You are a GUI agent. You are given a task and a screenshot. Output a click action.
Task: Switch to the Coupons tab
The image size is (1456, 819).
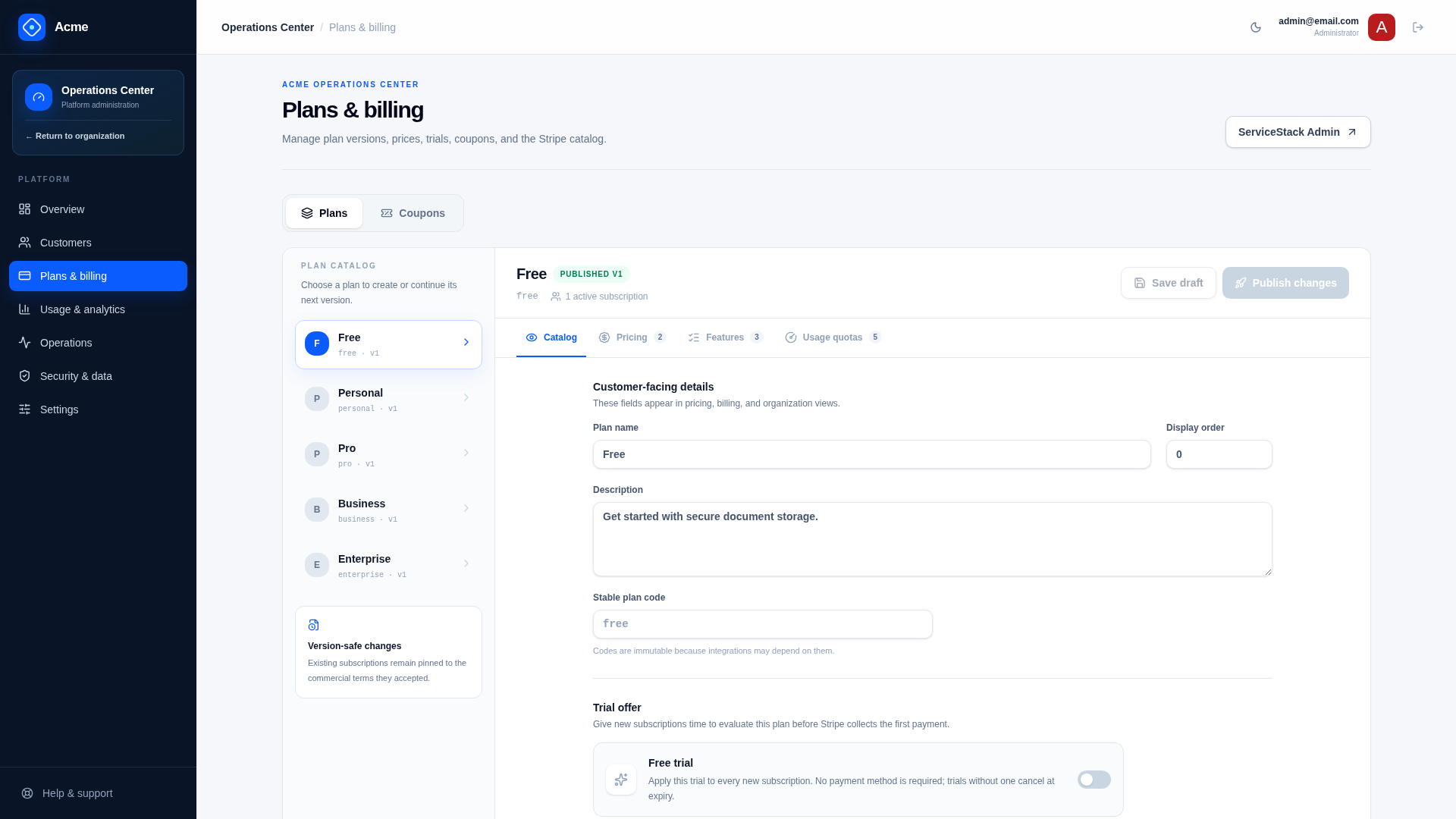tap(413, 213)
